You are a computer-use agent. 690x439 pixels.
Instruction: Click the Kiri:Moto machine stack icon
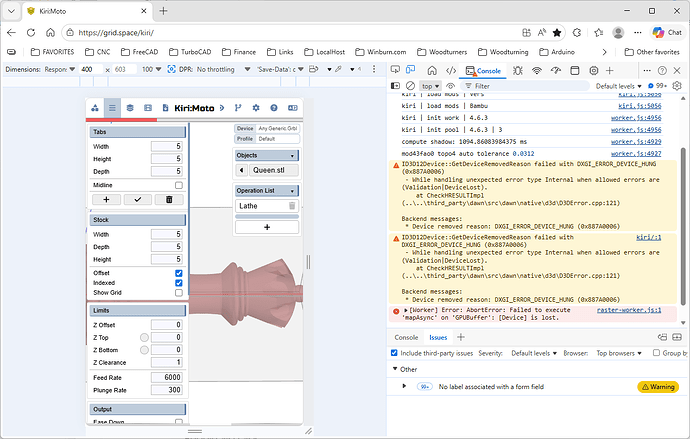tap(130, 108)
